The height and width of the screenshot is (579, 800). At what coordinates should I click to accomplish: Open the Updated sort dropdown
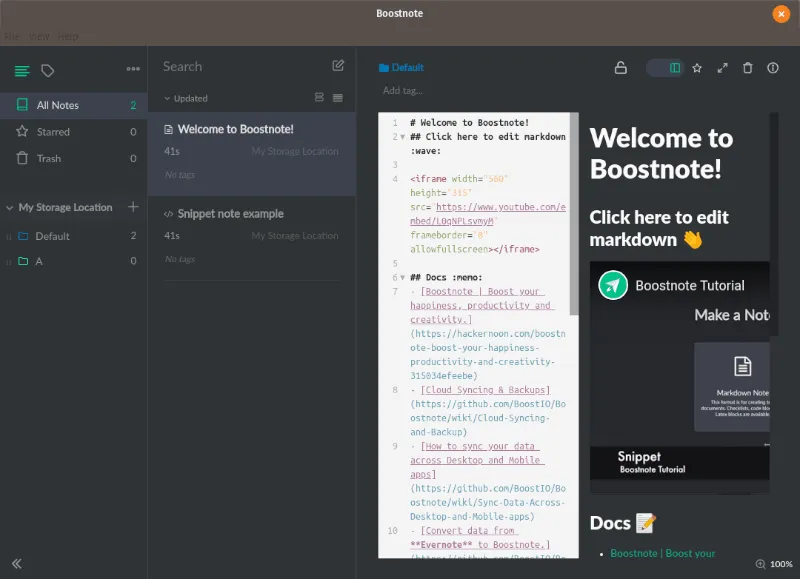pyautogui.click(x=186, y=98)
